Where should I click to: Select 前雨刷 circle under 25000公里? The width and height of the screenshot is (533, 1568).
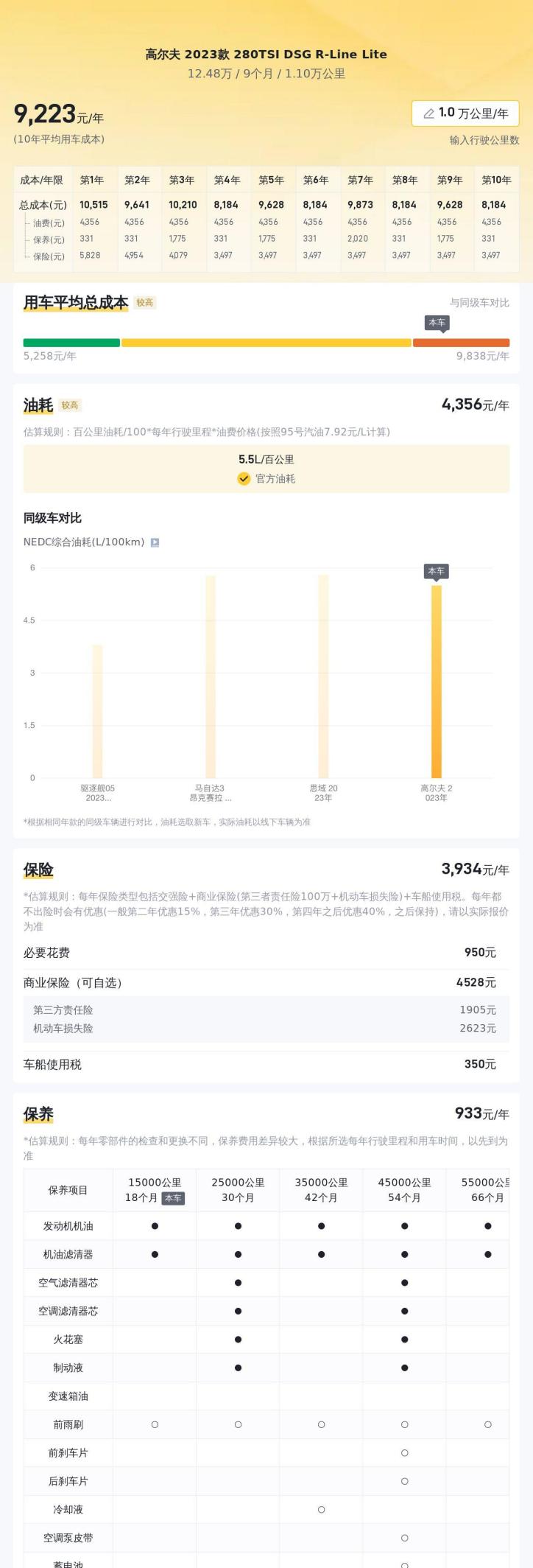point(238,1424)
